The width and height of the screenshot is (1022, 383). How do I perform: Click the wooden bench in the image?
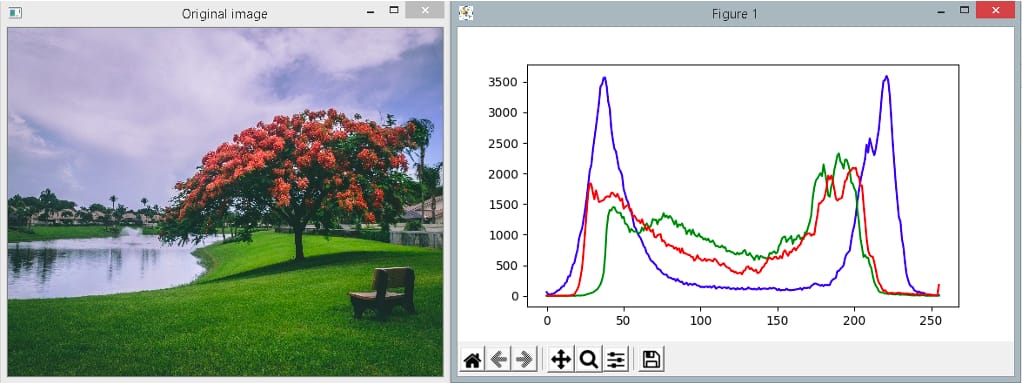coord(383,292)
